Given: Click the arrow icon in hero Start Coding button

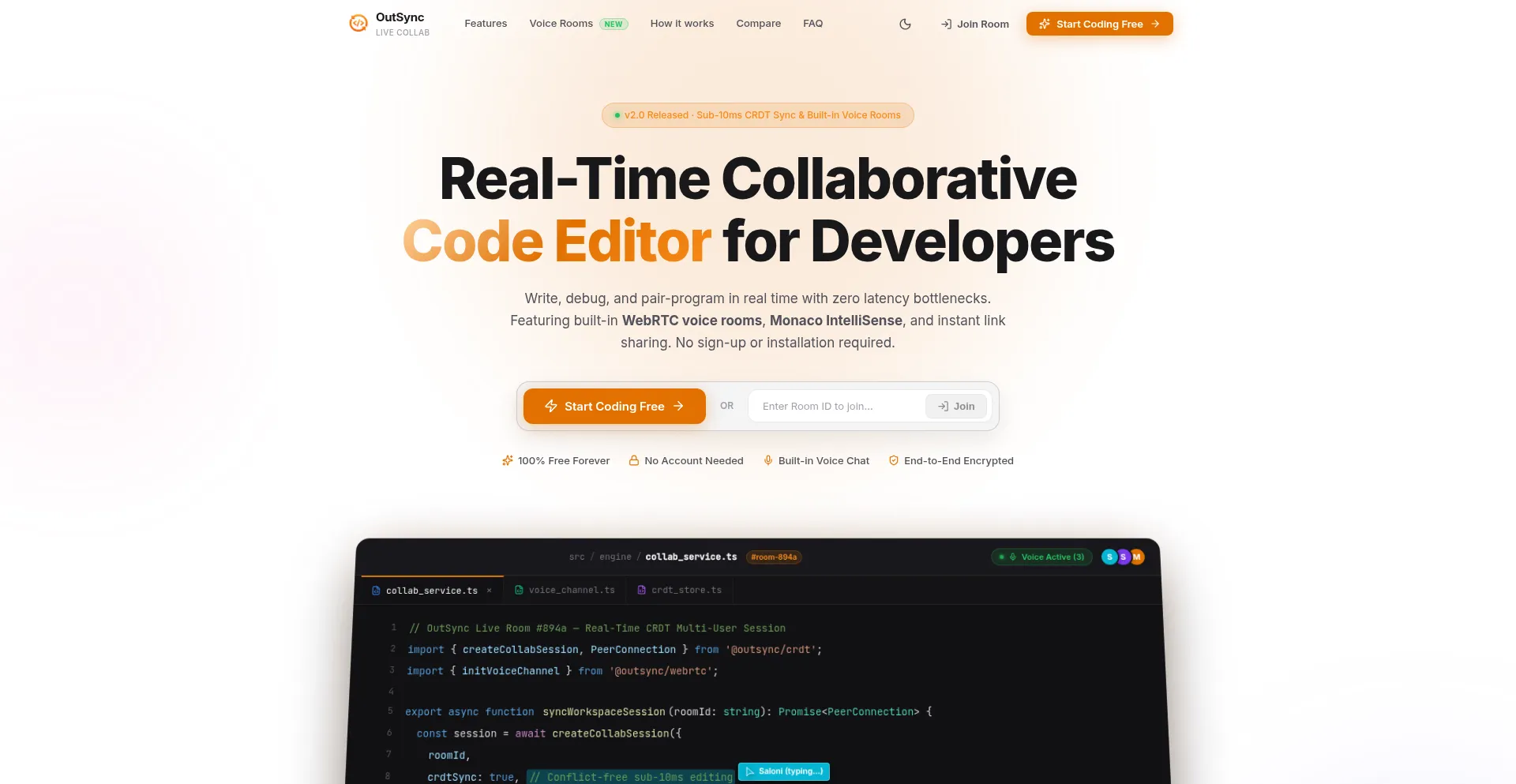Looking at the screenshot, I should click(x=678, y=406).
